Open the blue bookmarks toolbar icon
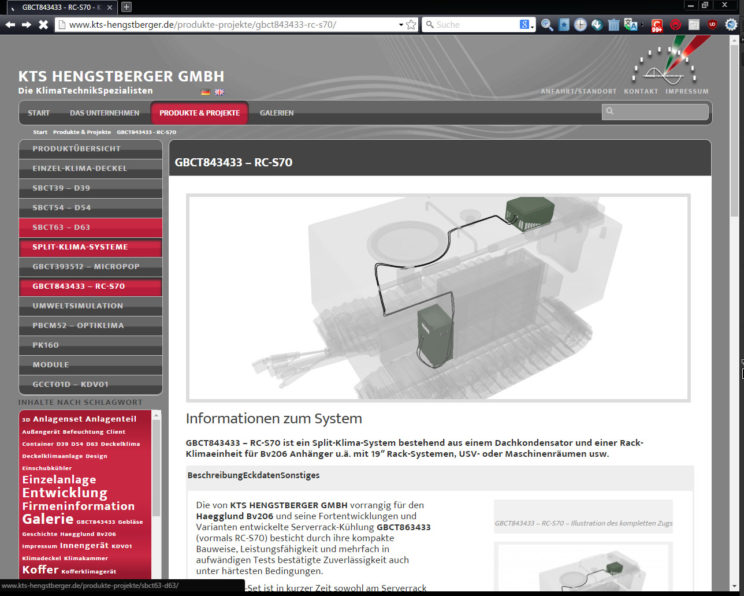The width and height of the screenshot is (744, 596). [564, 25]
